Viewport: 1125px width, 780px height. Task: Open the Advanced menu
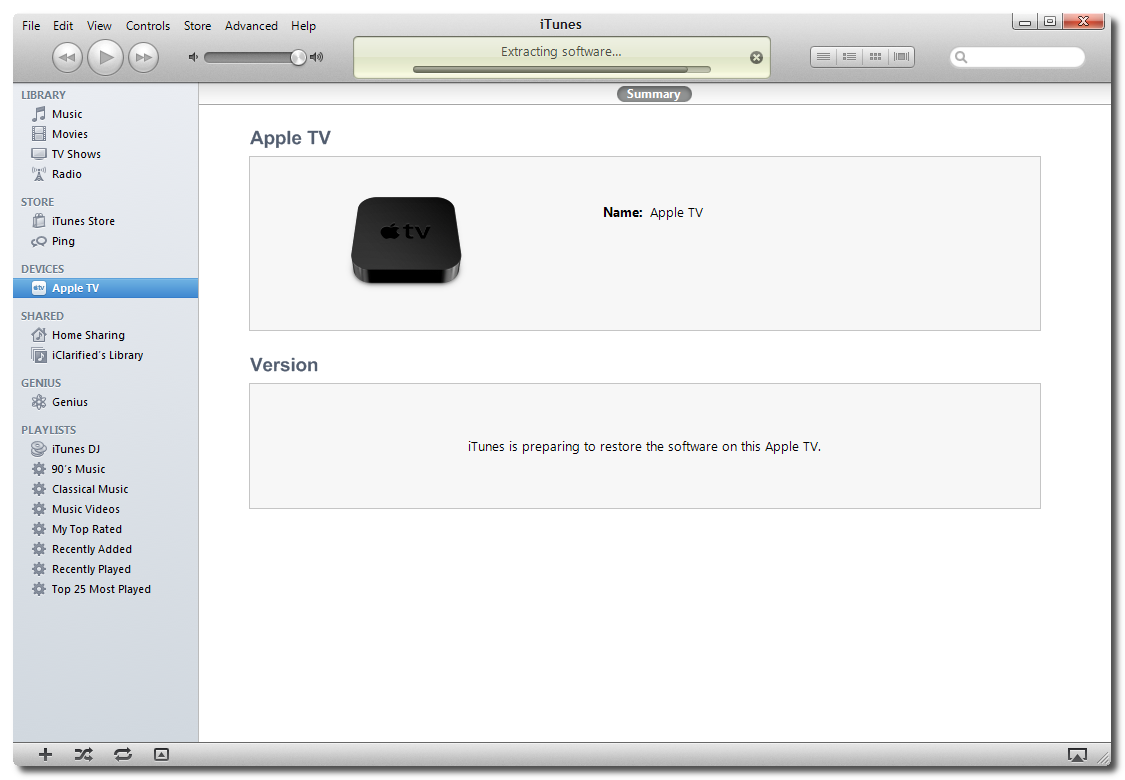point(251,26)
